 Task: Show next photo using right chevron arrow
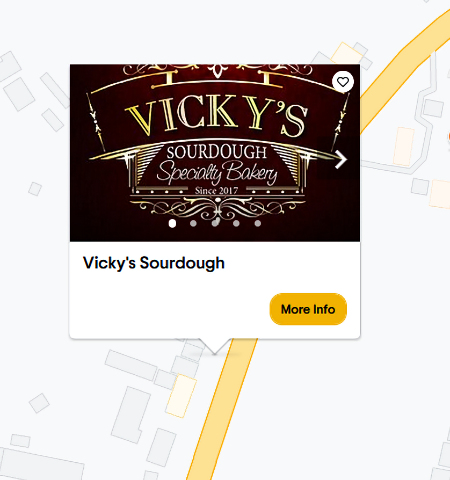[341, 160]
